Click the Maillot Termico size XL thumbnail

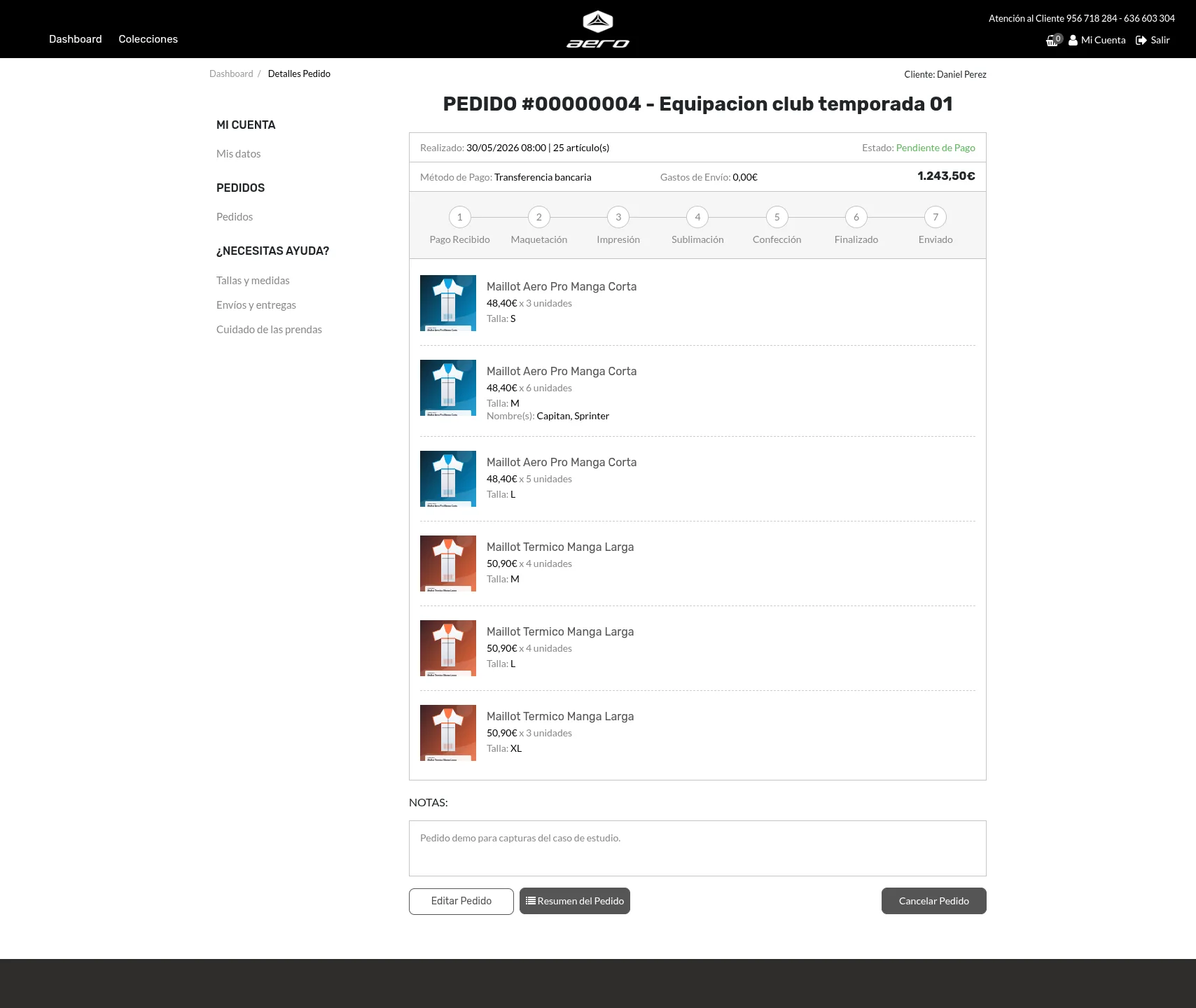pos(448,733)
